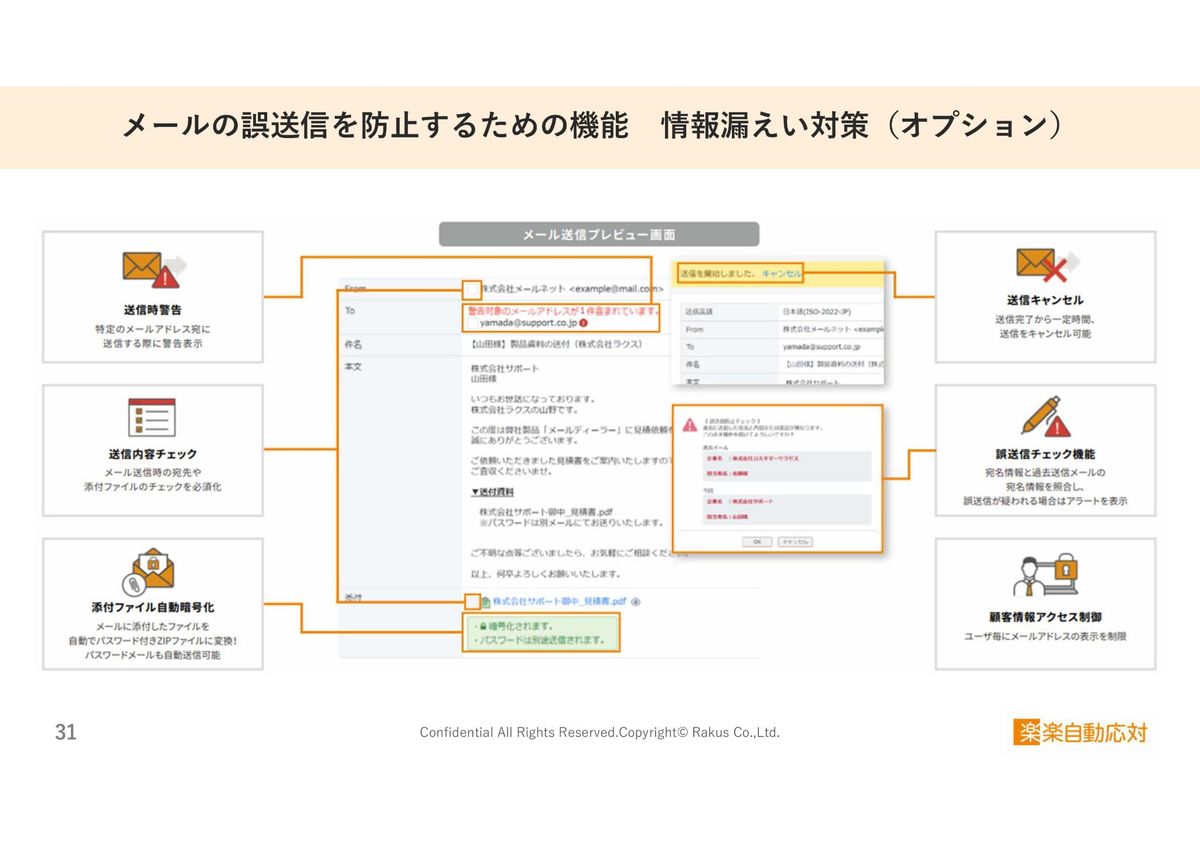Click the preview icon after the attachment filename
The image size is (1200, 848).
(636, 602)
